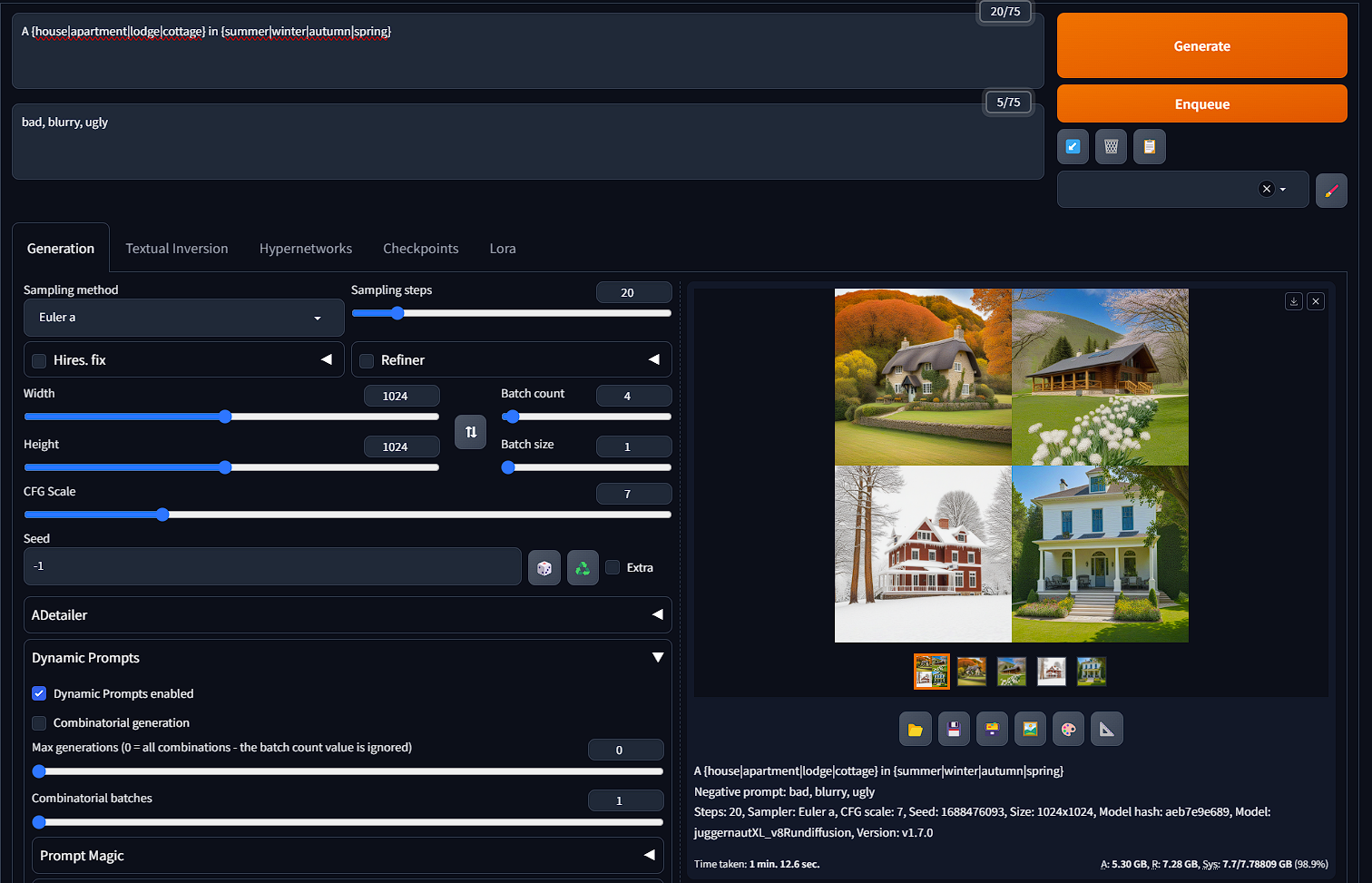Click the palette icon under the gallery
This screenshot has width=1372, height=883.
pyautogui.click(x=1068, y=729)
